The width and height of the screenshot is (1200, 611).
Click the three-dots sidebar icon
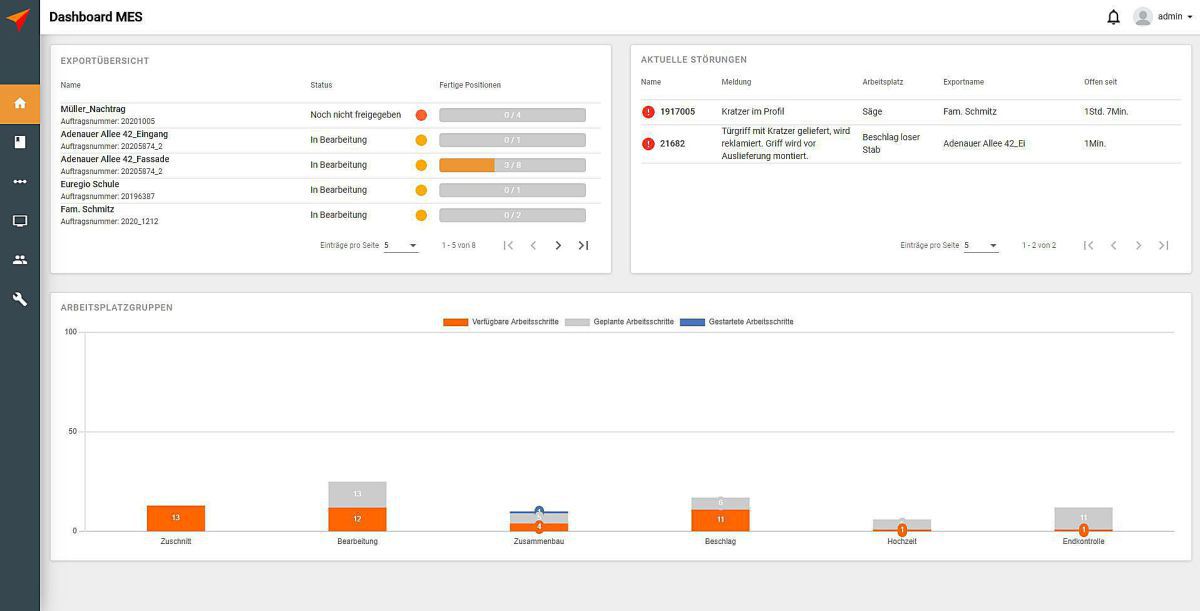(19, 182)
